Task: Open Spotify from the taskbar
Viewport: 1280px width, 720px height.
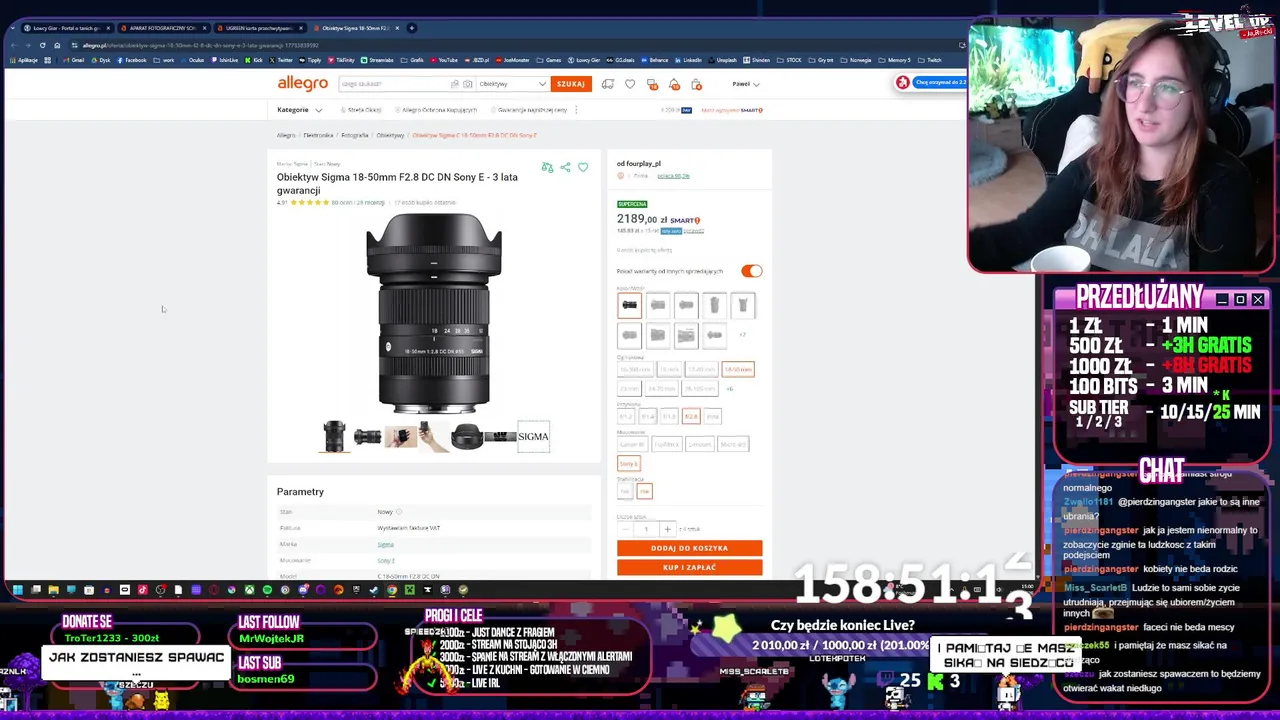Action: 267,590
